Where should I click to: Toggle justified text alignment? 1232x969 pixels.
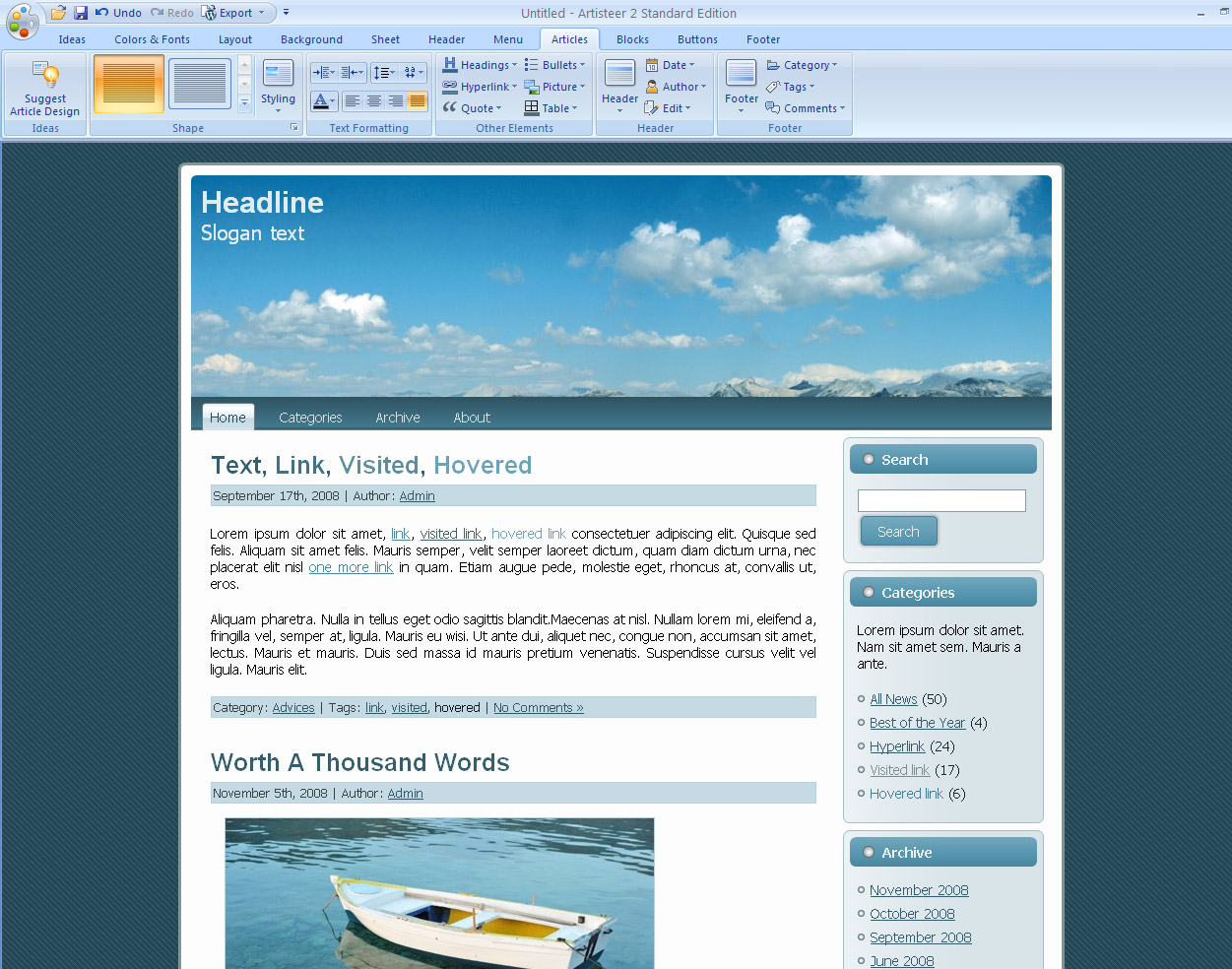pyautogui.click(x=418, y=100)
